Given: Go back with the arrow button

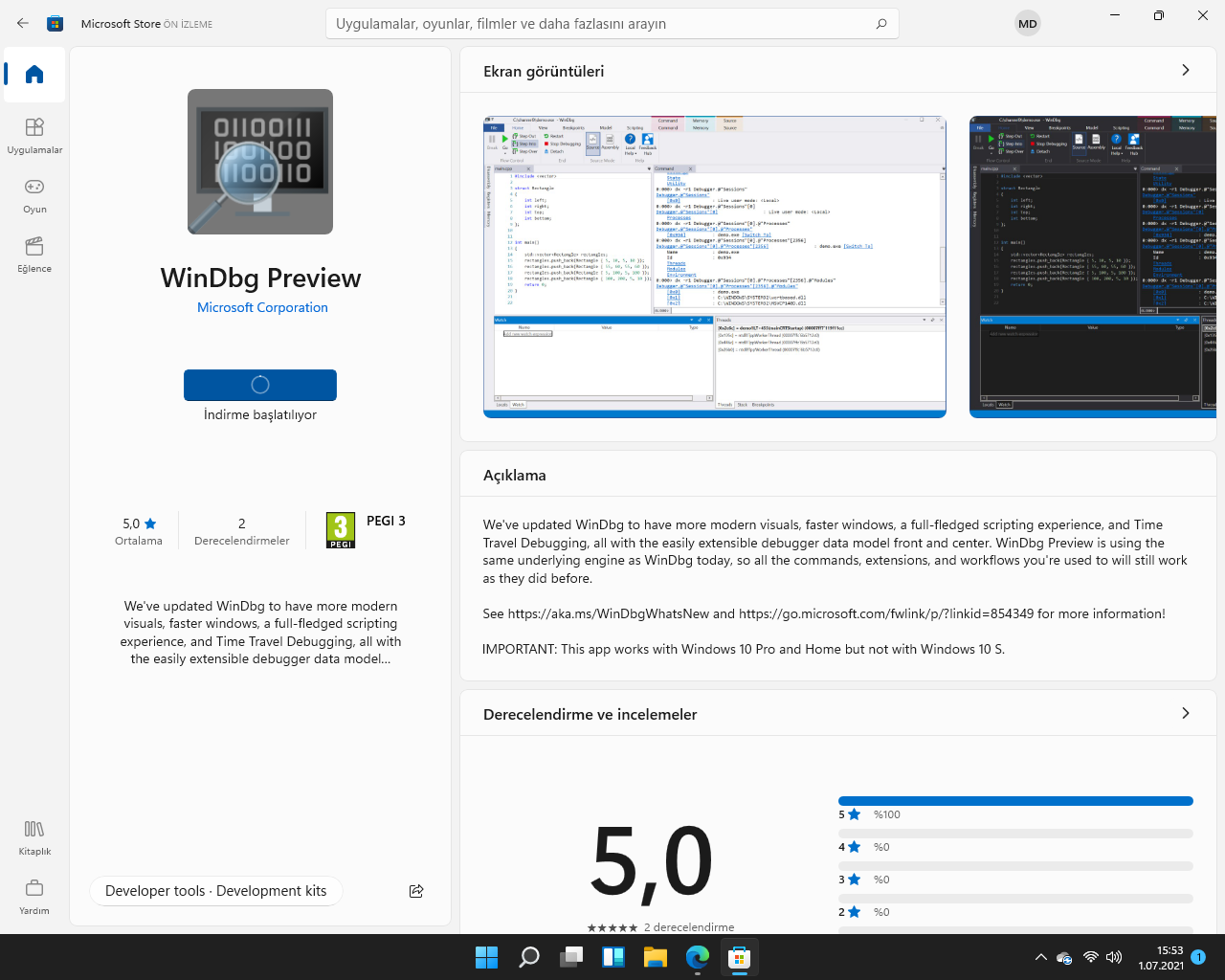Looking at the screenshot, I should click(23, 23).
